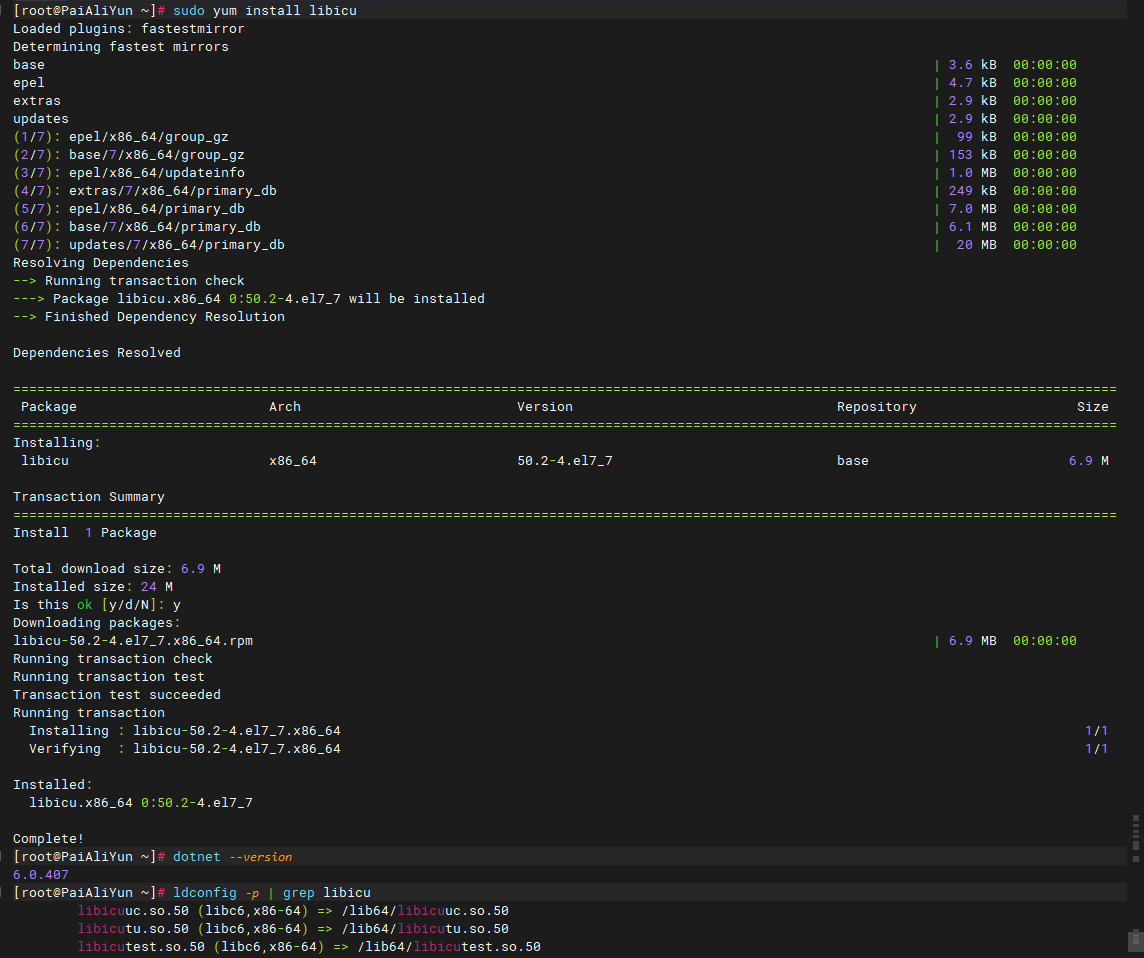This screenshot has height=958, width=1144.
Task: Click '(5/7): epel/x86_64/primary_db' line
Action: click(x=128, y=209)
